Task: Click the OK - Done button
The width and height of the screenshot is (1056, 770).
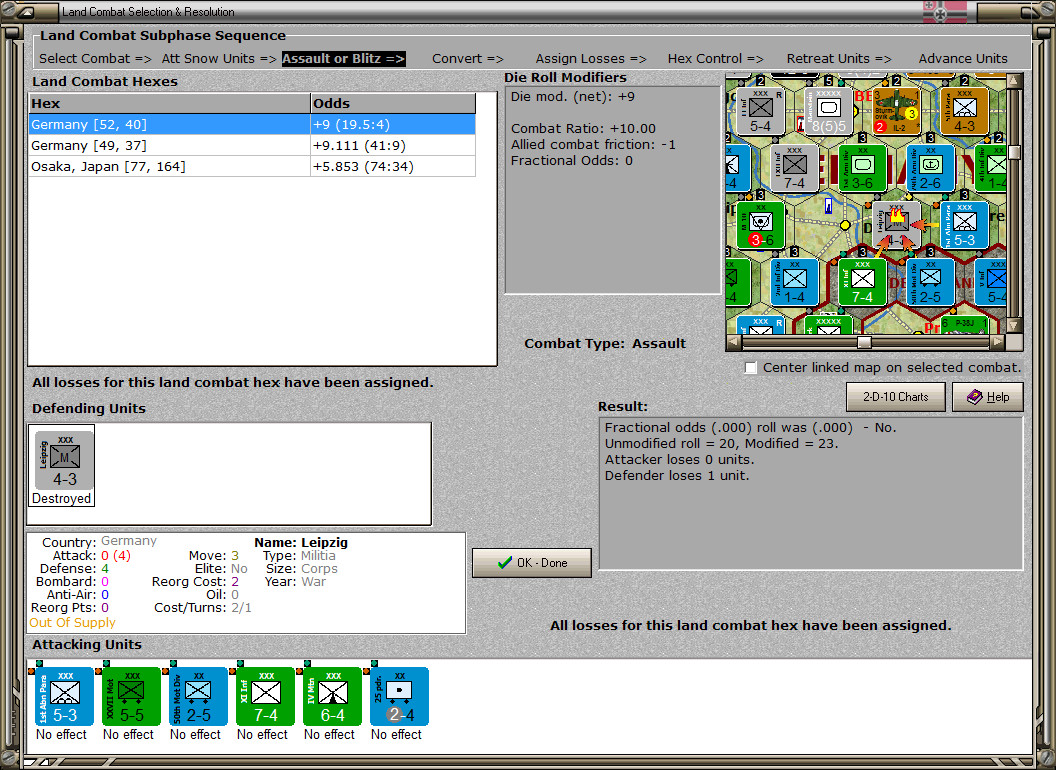Action: click(532, 563)
